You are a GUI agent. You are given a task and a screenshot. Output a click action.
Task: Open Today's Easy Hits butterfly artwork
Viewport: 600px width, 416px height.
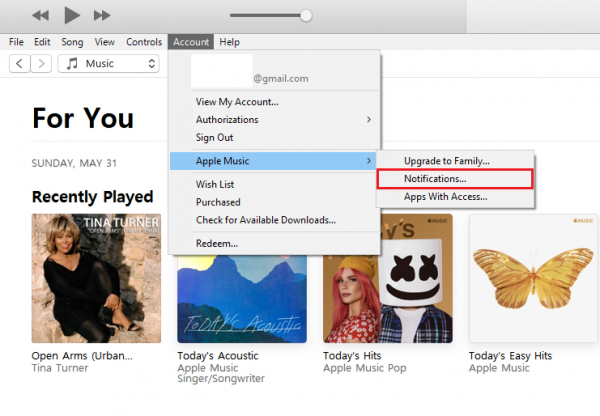tap(533, 278)
